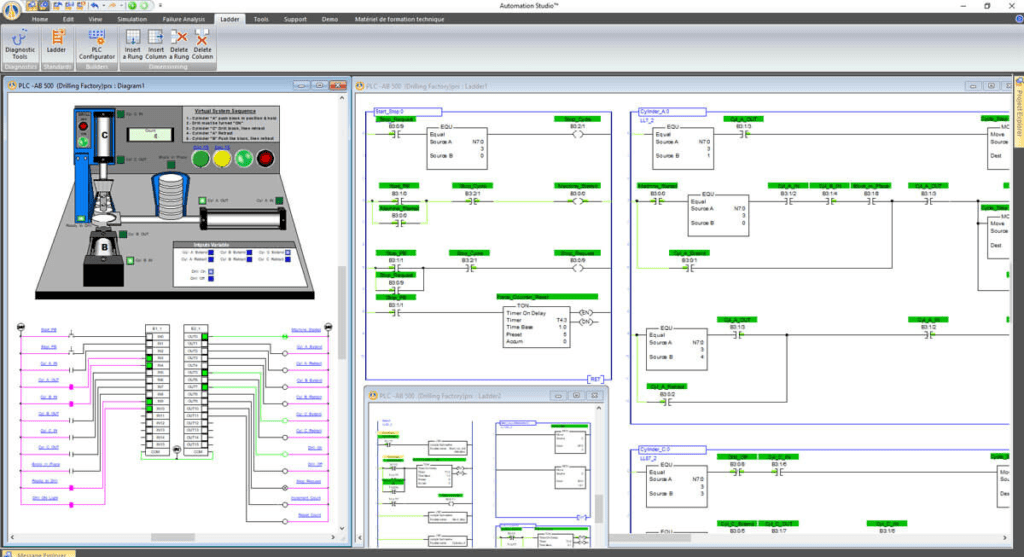Click the green drill ON button on the drill unit

(x=83, y=141)
